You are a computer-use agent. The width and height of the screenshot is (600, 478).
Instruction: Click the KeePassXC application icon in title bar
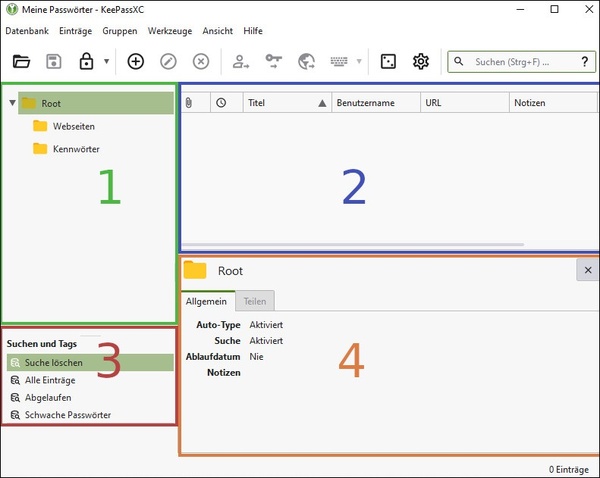tap(12, 9)
